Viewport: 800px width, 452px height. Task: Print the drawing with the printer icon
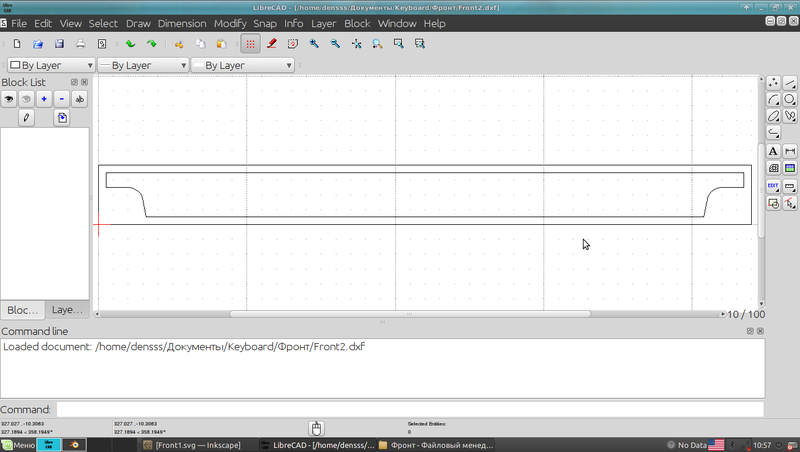click(x=81, y=44)
